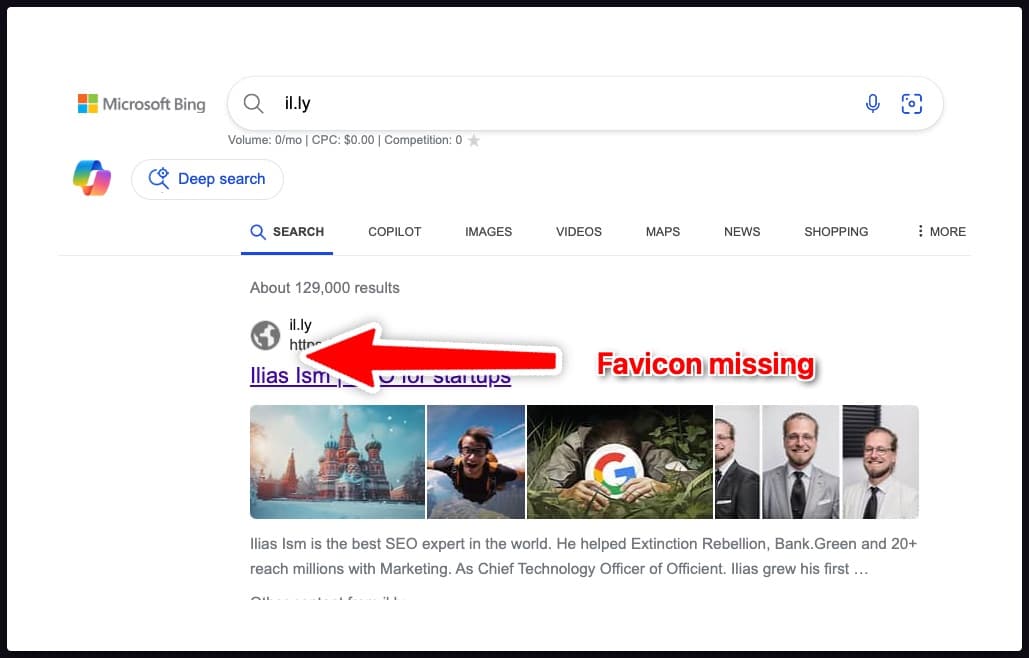The image size is (1029, 658).
Task: Switch to the VIDEOS tab
Action: [x=578, y=231]
